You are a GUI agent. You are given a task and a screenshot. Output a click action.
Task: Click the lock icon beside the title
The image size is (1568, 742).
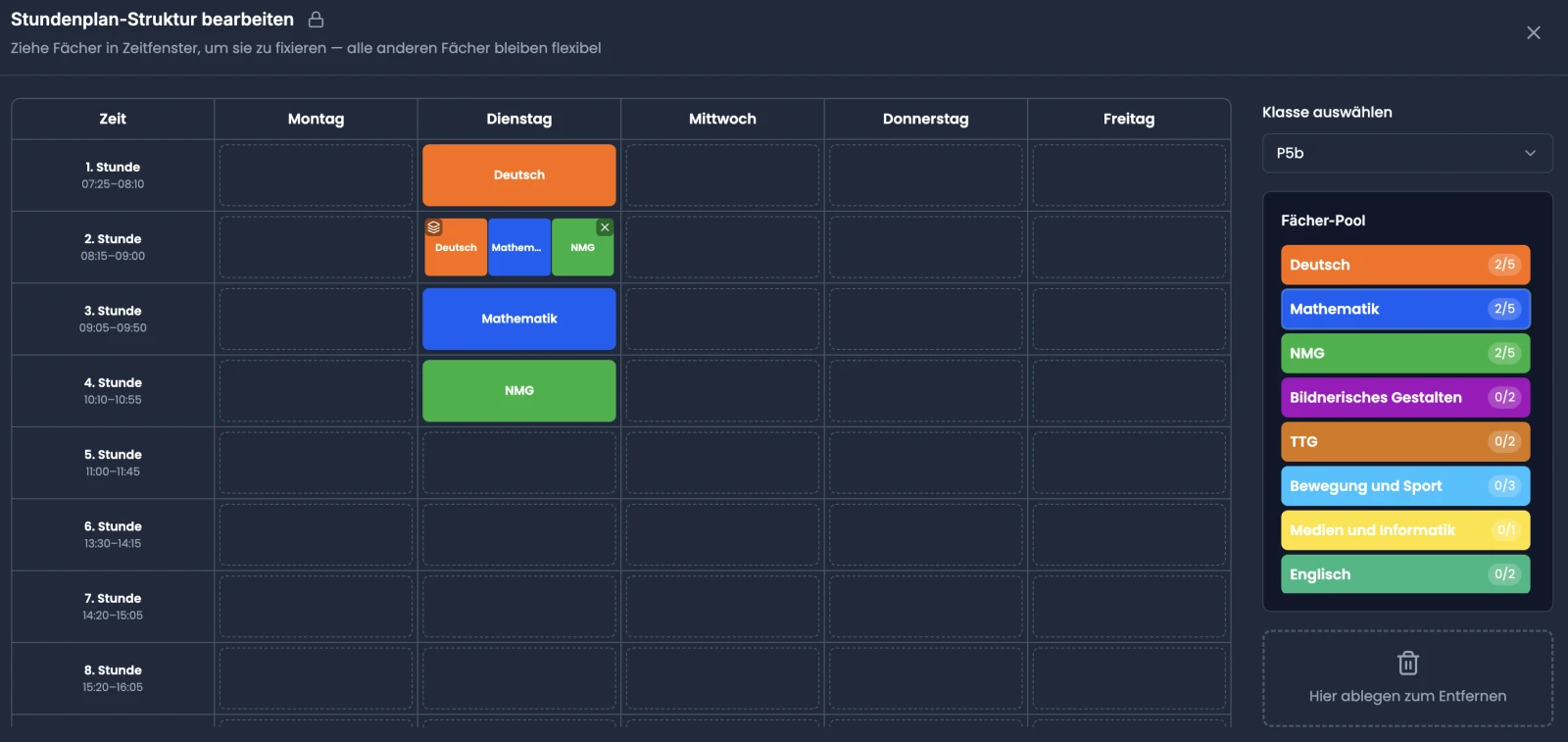pyautogui.click(x=317, y=20)
